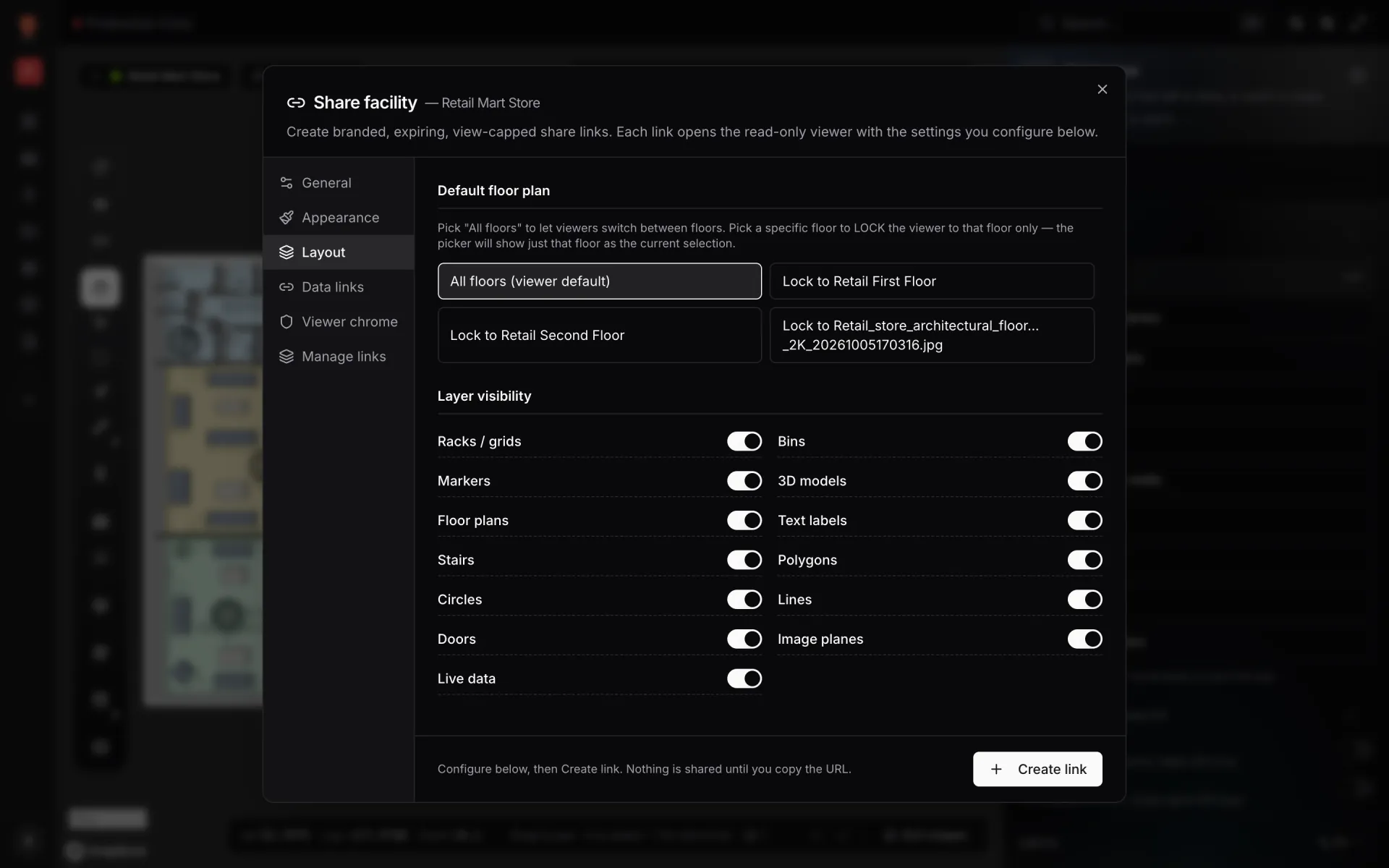Open the General settings tab

click(339, 183)
